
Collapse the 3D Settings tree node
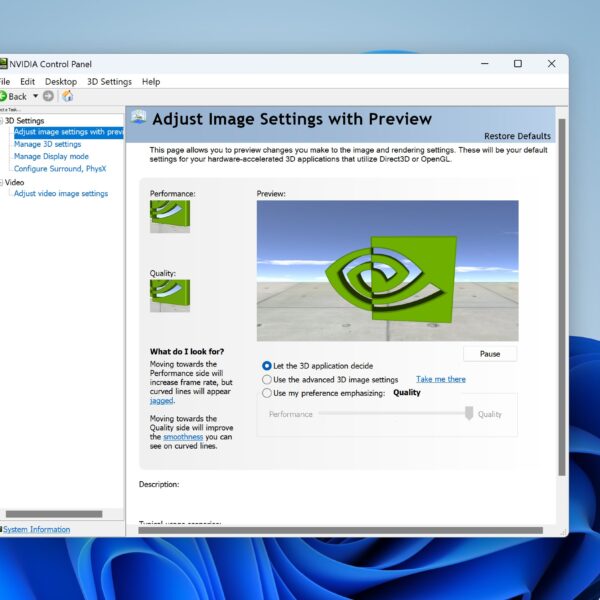tap(1, 121)
